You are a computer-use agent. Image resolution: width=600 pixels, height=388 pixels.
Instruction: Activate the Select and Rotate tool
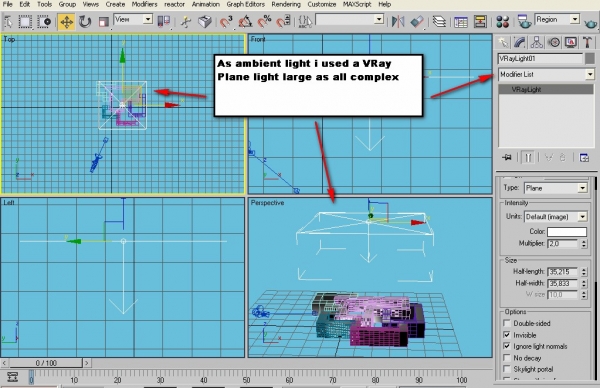pos(85,21)
